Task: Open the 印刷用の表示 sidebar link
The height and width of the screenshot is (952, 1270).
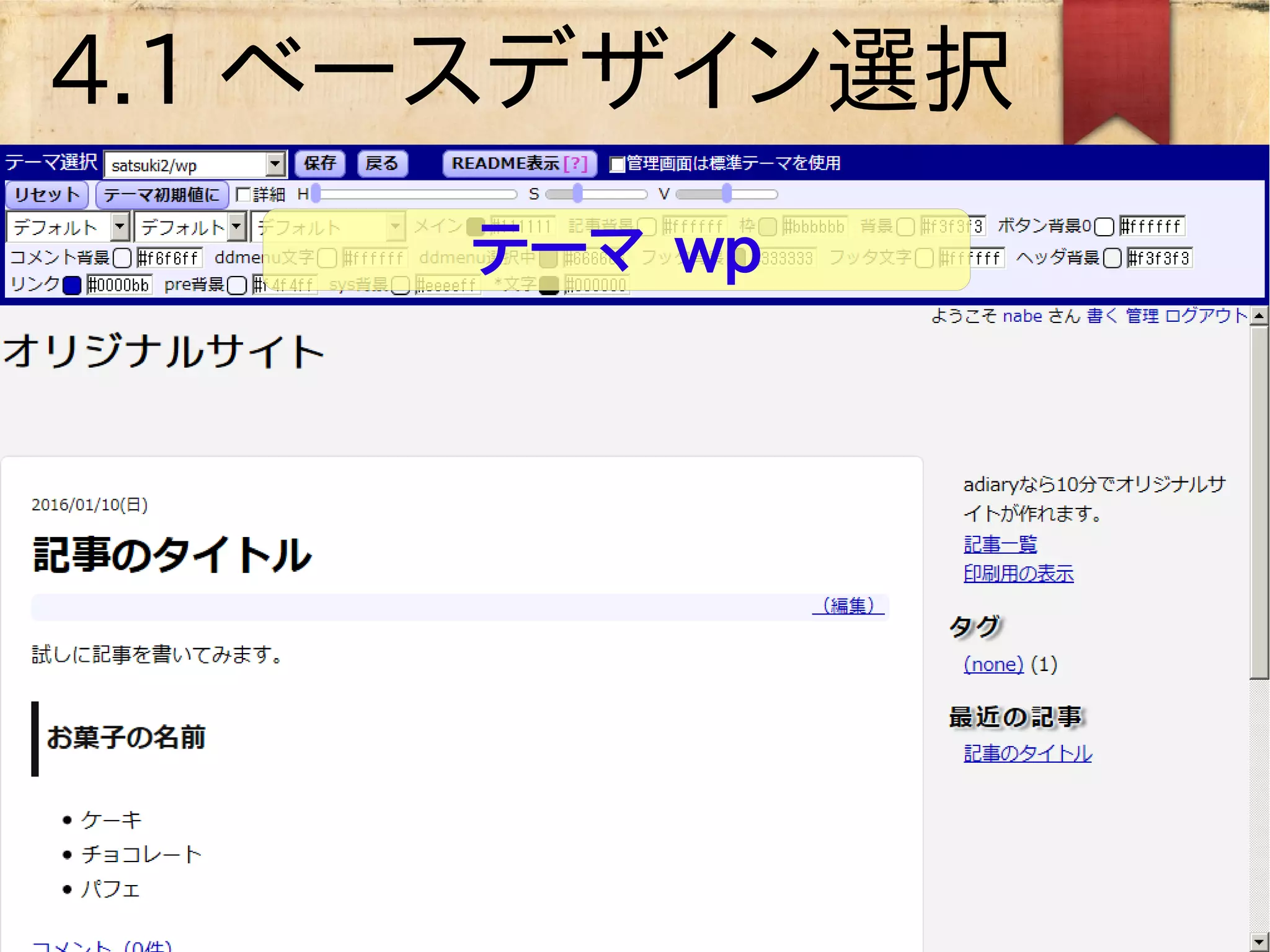Action: [x=1018, y=574]
